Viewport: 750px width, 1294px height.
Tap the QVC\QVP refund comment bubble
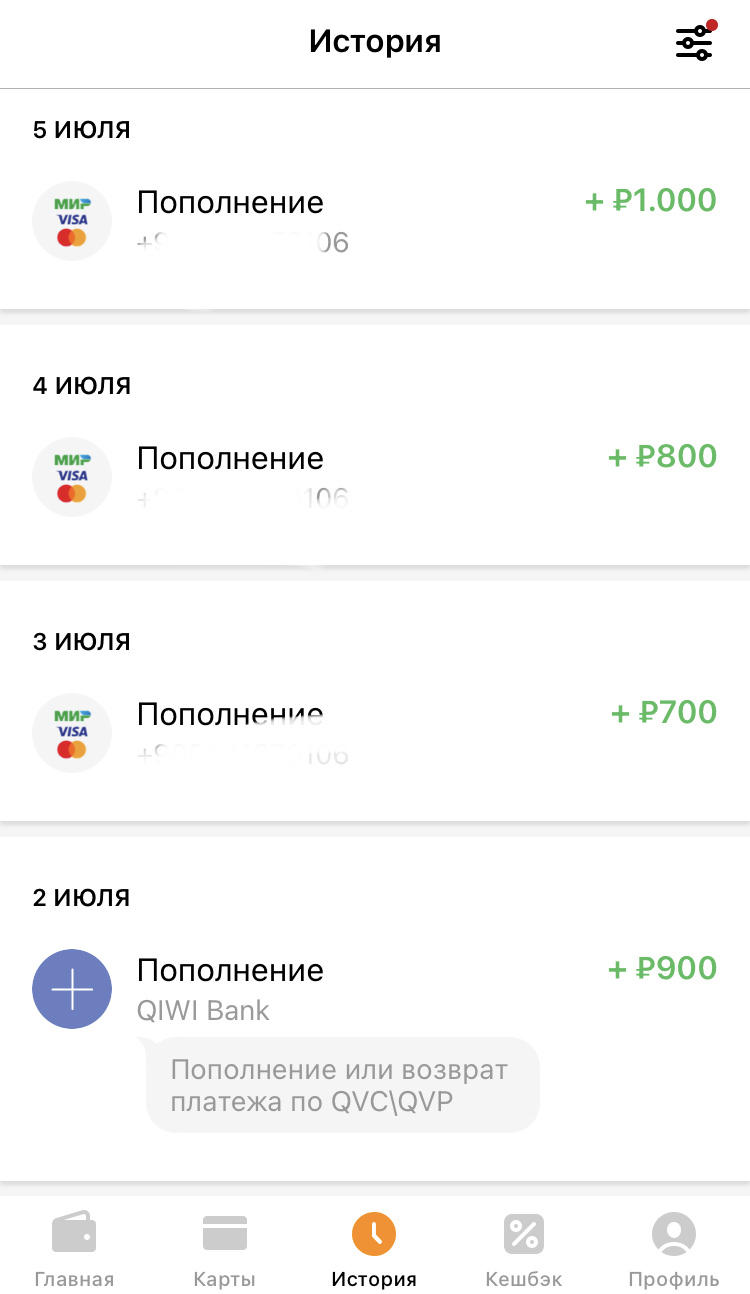point(342,1085)
